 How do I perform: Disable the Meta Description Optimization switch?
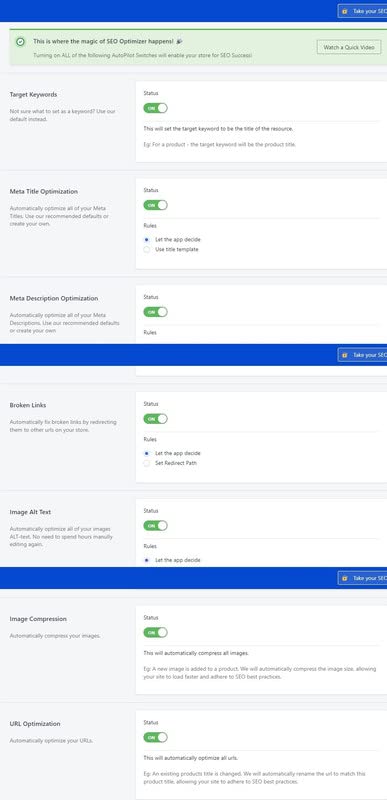(156, 312)
